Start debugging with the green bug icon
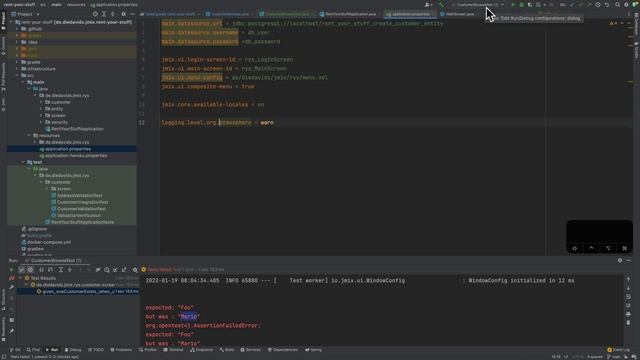 521,4
